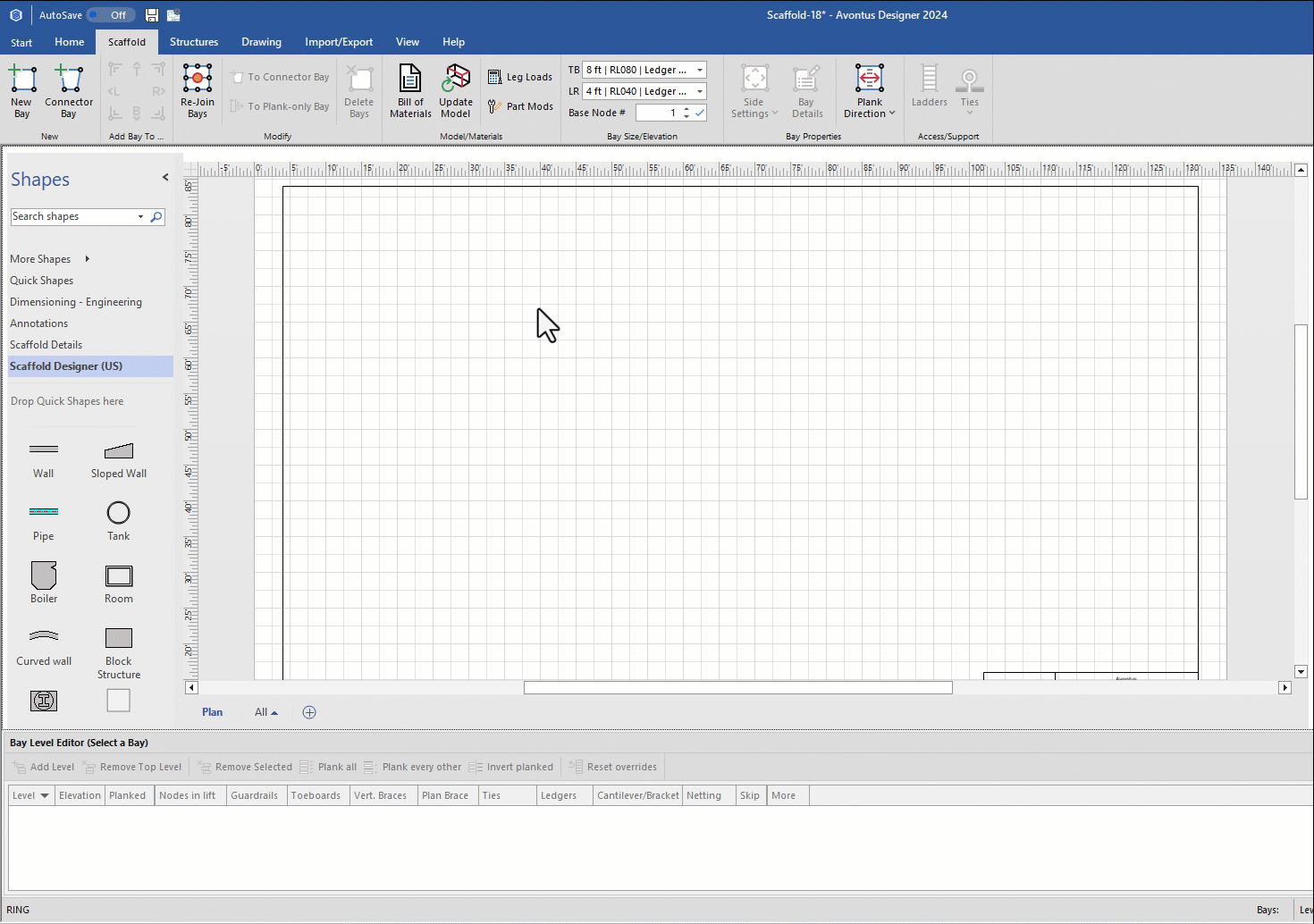Expand the More Shapes submenu

point(87,259)
